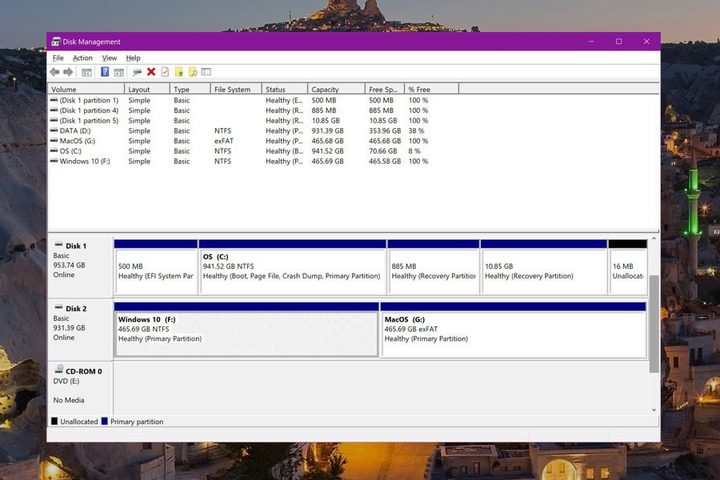Viewport: 720px width, 480px height.
Task: Select Windows 10 (F:) partition block
Action: 247,330
